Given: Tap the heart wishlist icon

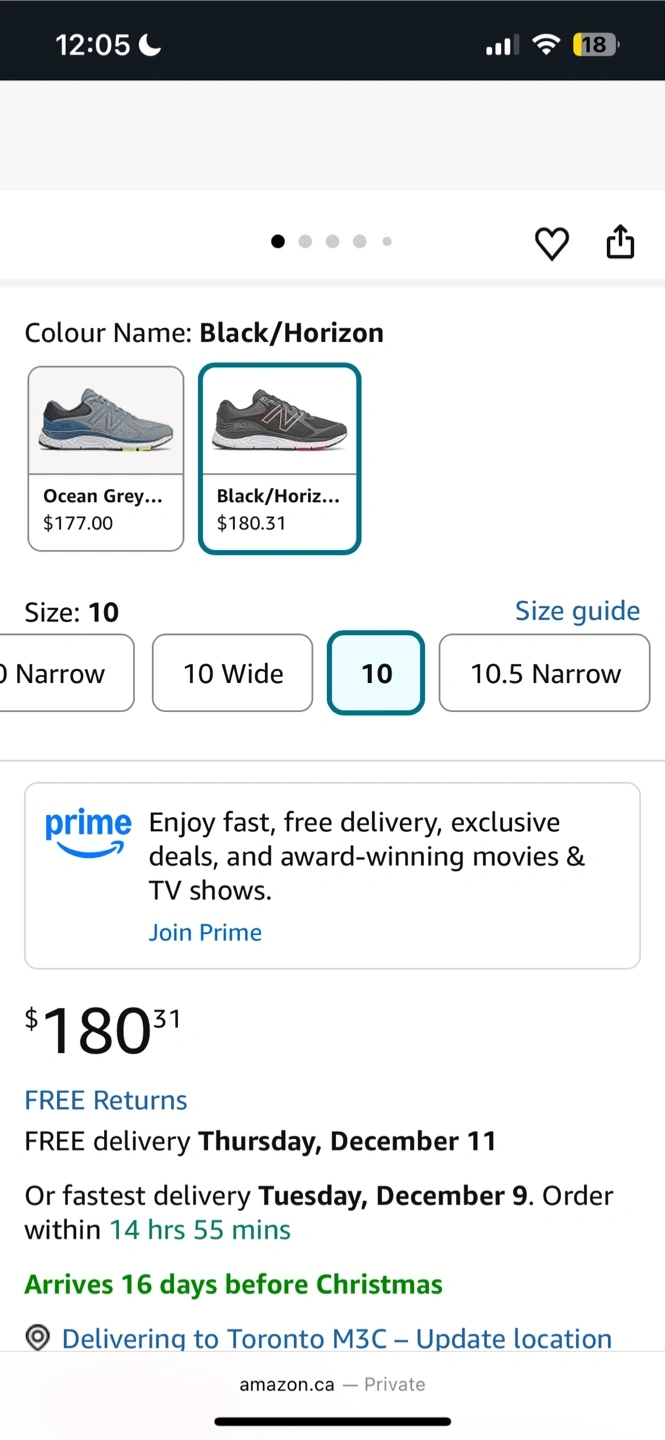Looking at the screenshot, I should click(551, 243).
